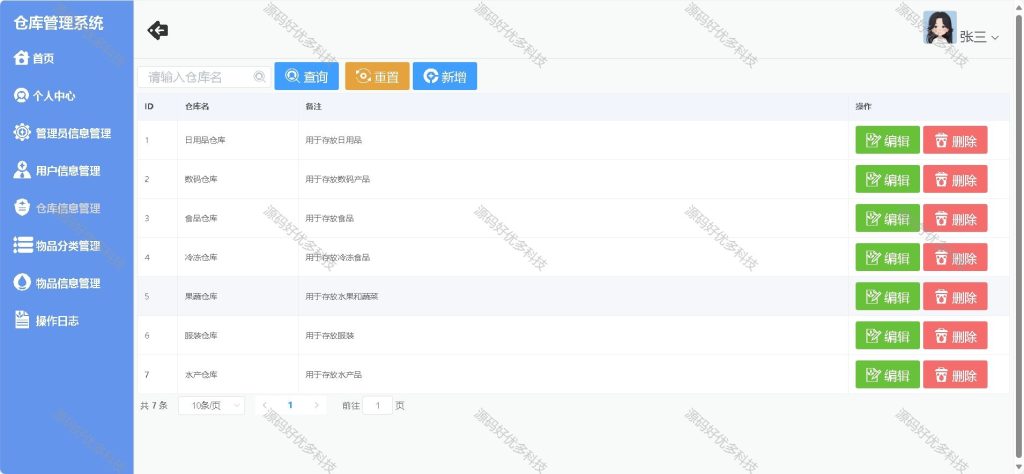Delete the 水产仓库 row

[955, 375]
